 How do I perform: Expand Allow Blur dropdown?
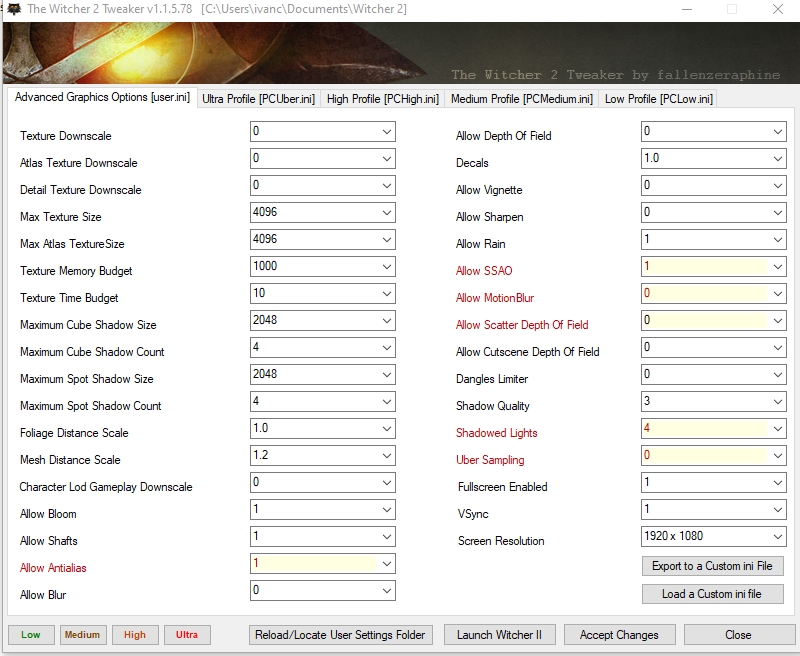point(322,591)
